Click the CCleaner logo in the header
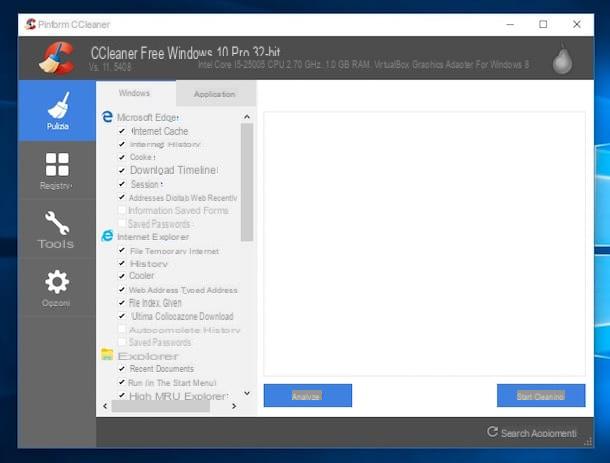This screenshot has height=463, width=610. pos(57,58)
